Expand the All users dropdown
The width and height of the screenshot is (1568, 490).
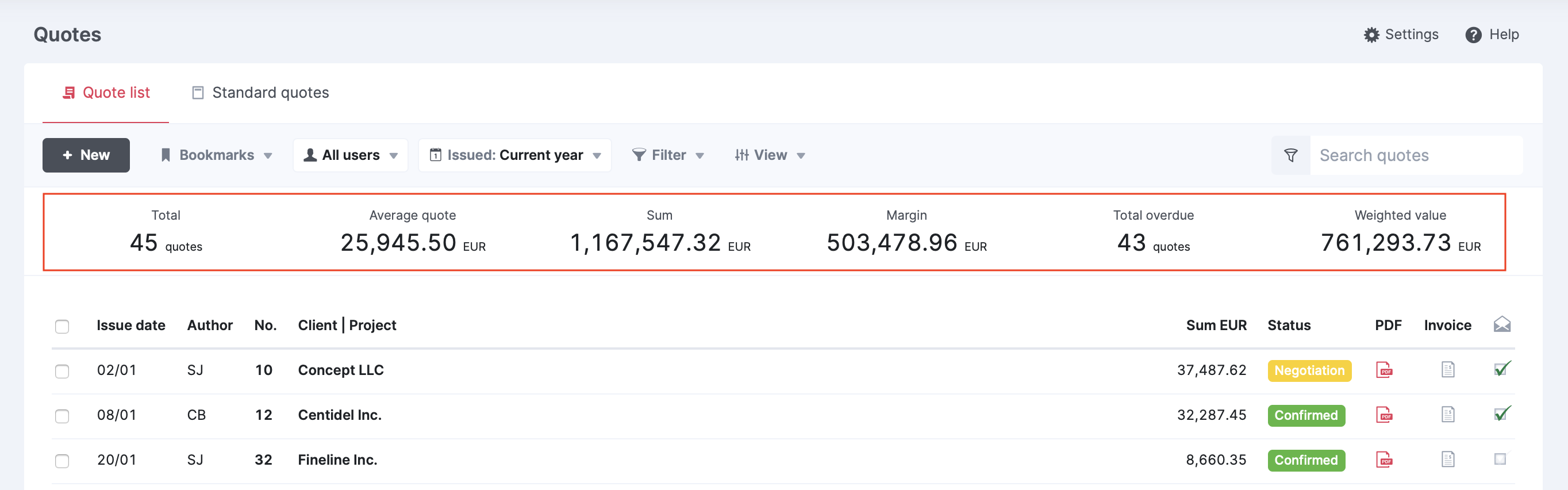click(351, 155)
